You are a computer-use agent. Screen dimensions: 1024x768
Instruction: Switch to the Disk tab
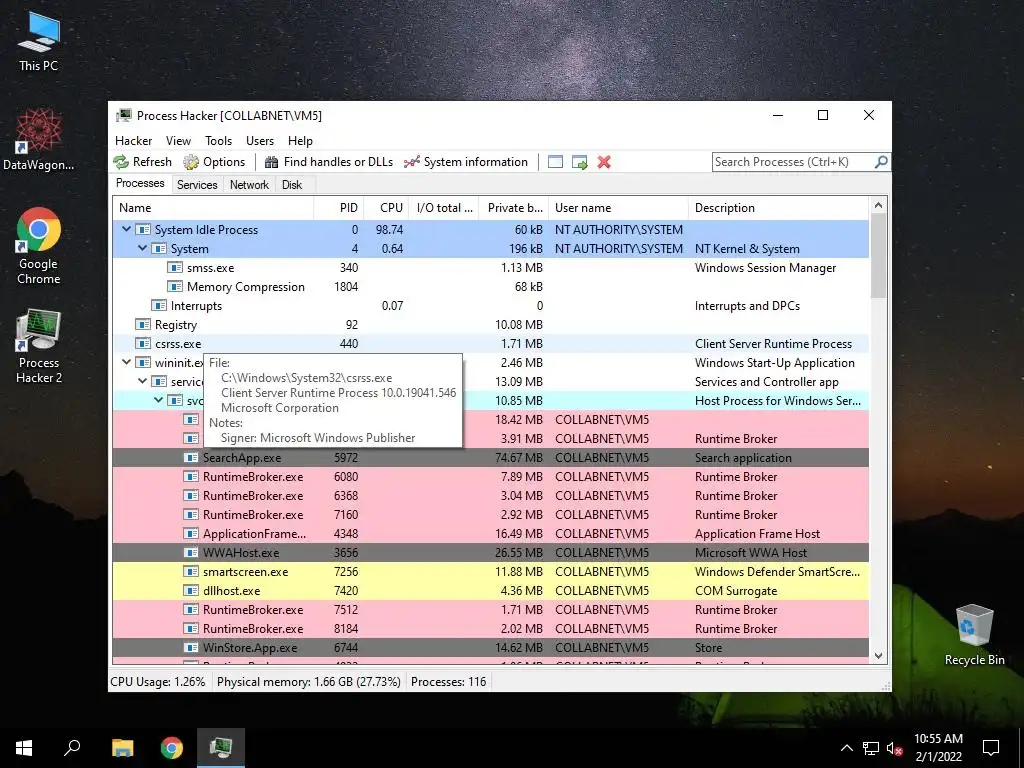pyautogui.click(x=292, y=185)
